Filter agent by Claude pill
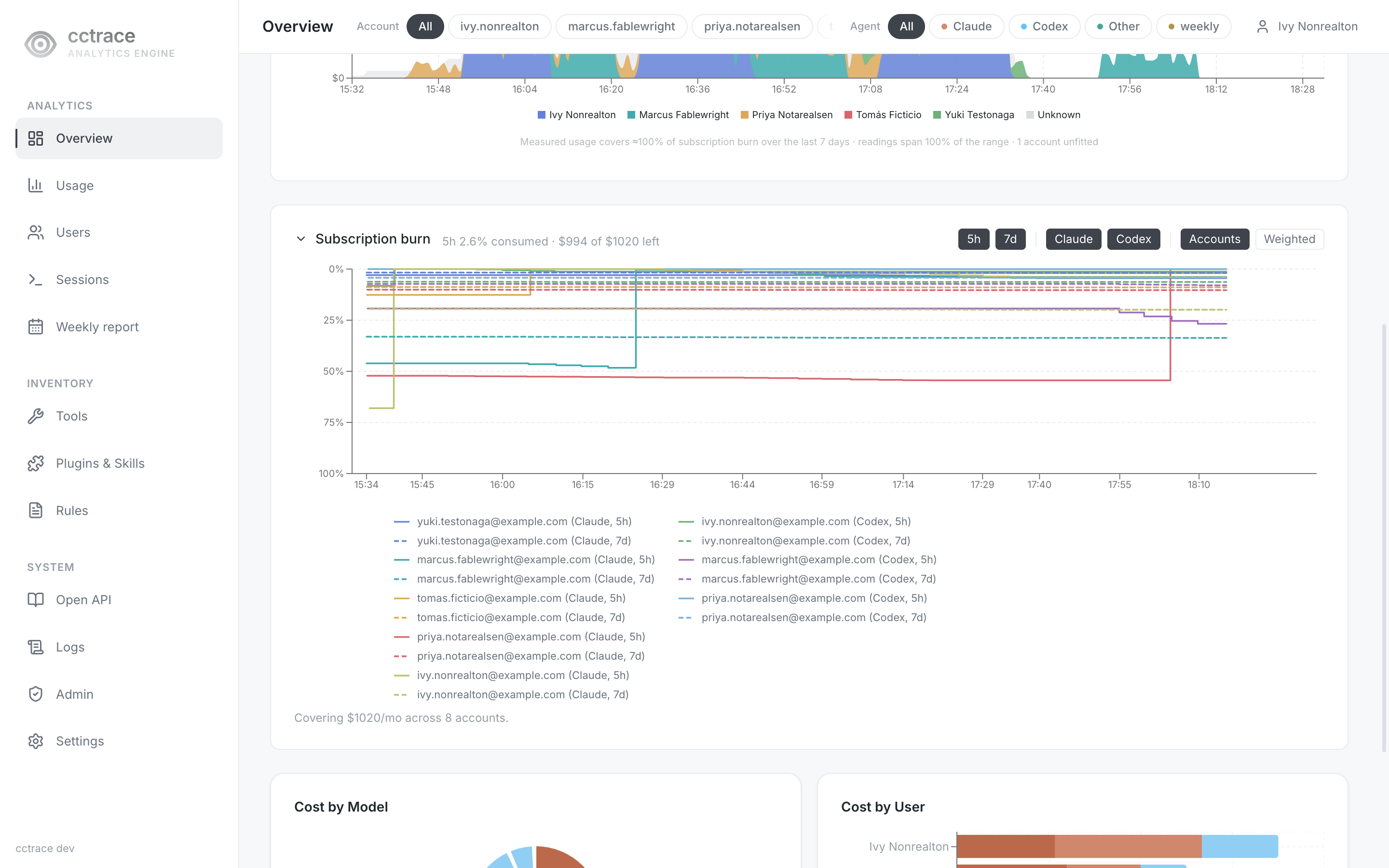Viewport: 1389px width, 868px height. point(967,27)
